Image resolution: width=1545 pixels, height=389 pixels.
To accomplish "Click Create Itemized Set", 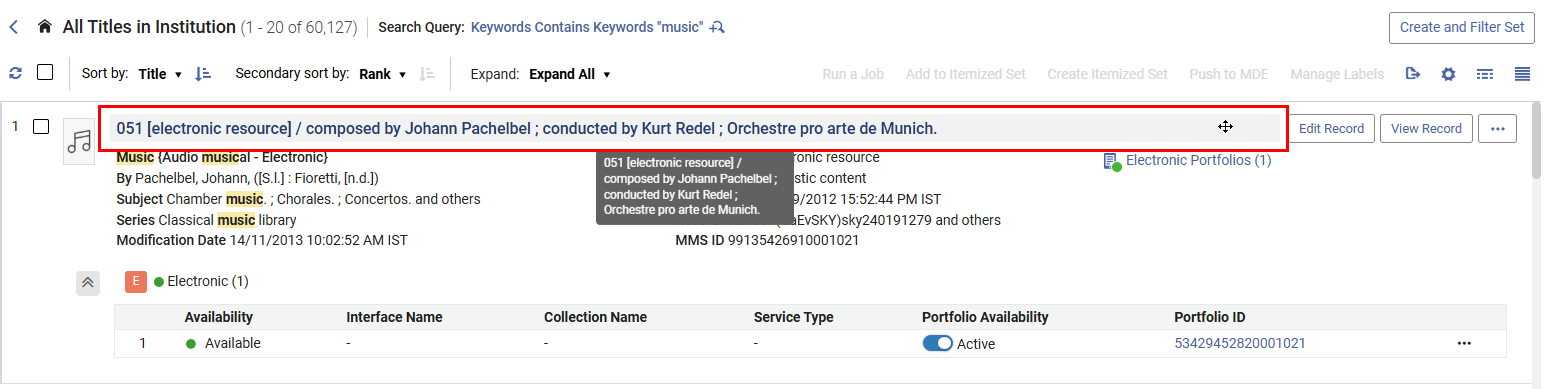I will click(x=1107, y=74).
